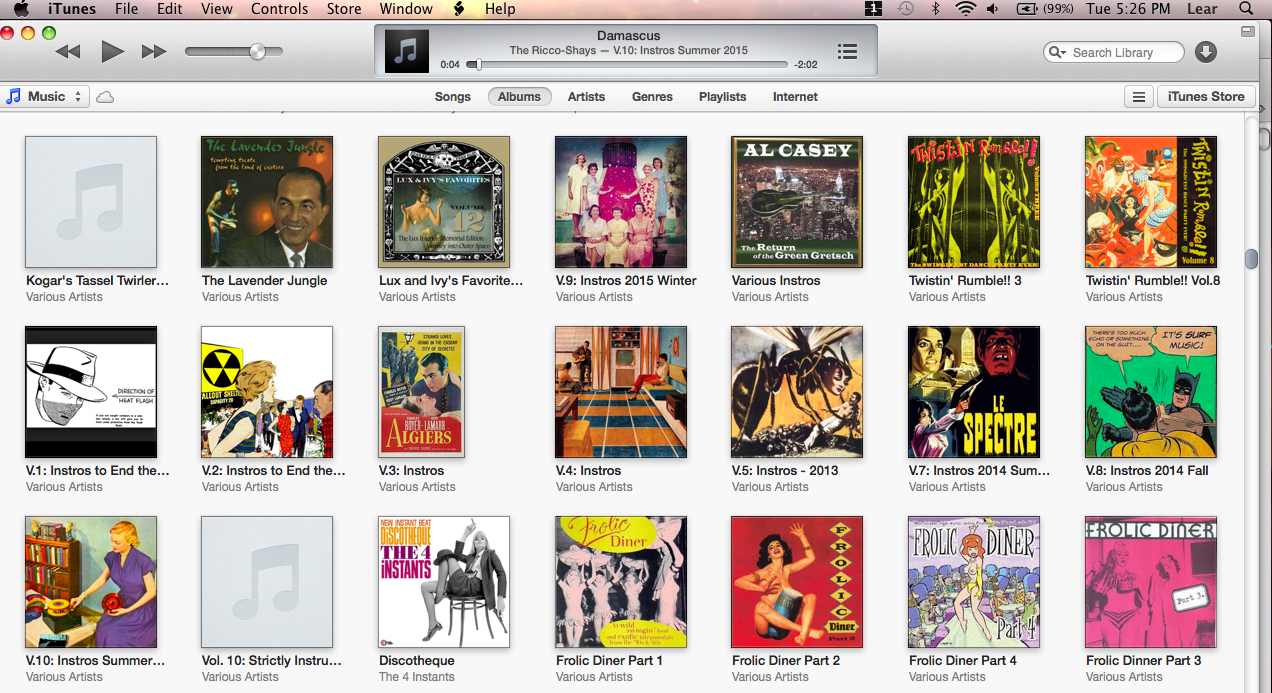This screenshot has width=1272, height=693.
Task: Select Frolic Diner Part 2 cover
Action: pyautogui.click(x=797, y=582)
